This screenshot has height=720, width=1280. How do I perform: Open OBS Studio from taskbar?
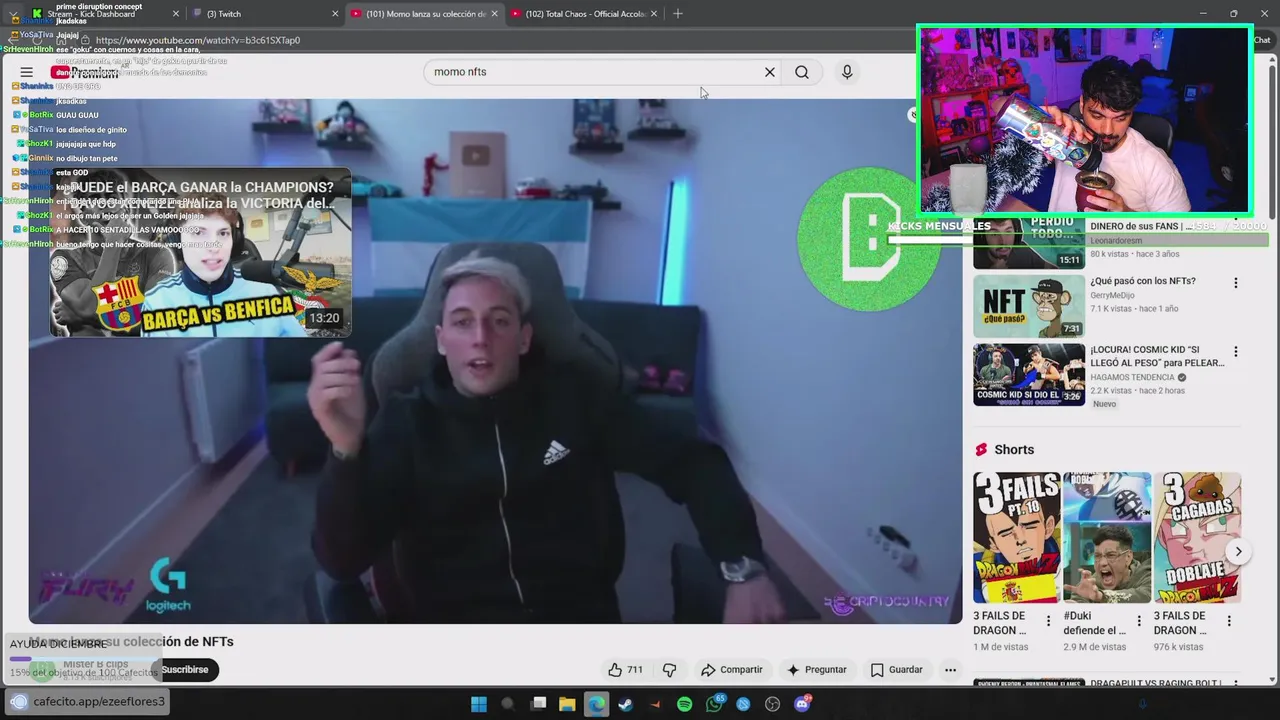pyautogui.click(x=772, y=704)
